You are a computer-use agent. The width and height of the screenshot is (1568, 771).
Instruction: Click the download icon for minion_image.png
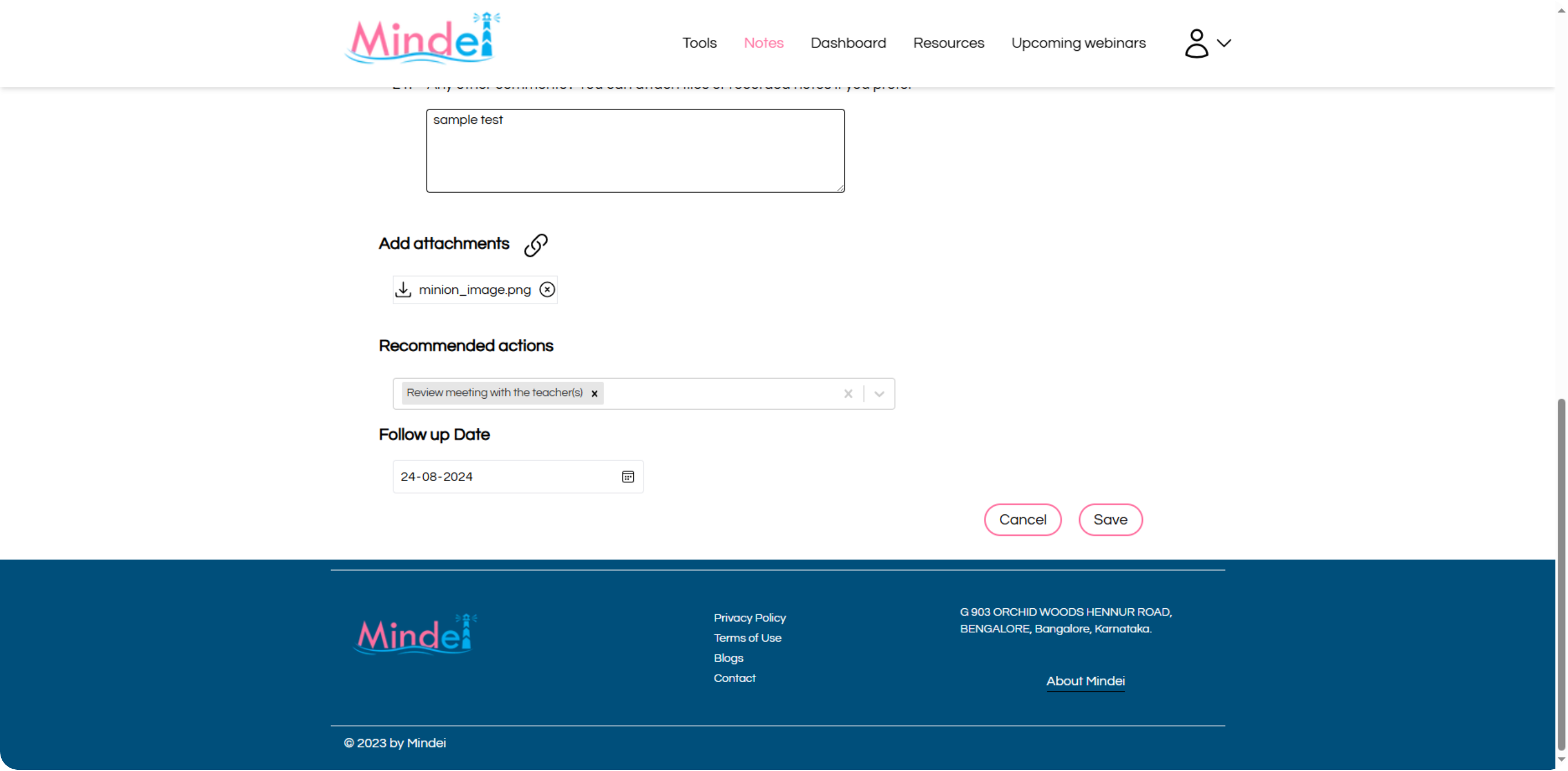click(404, 289)
